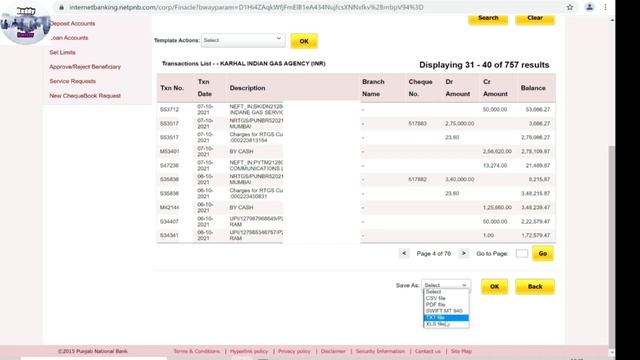Screen dimensions: 640x360
Task: Click balance 53,086.27 cell
Action: pyautogui.click(x=538, y=109)
